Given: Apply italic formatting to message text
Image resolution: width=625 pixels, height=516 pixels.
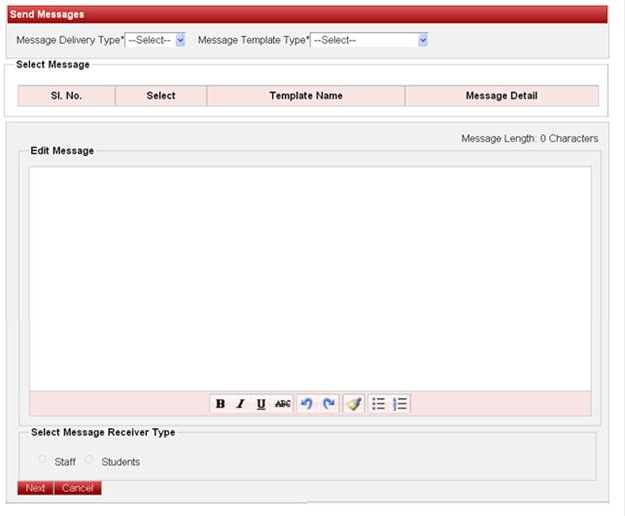Looking at the screenshot, I should (240, 404).
